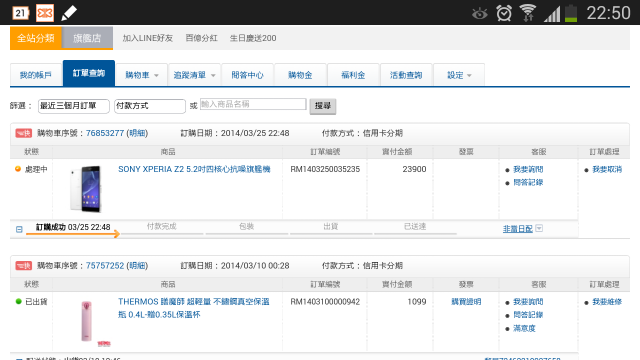The image size is (640, 360).
Task: Click order number RM1403100000942
Action: coord(325,302)
